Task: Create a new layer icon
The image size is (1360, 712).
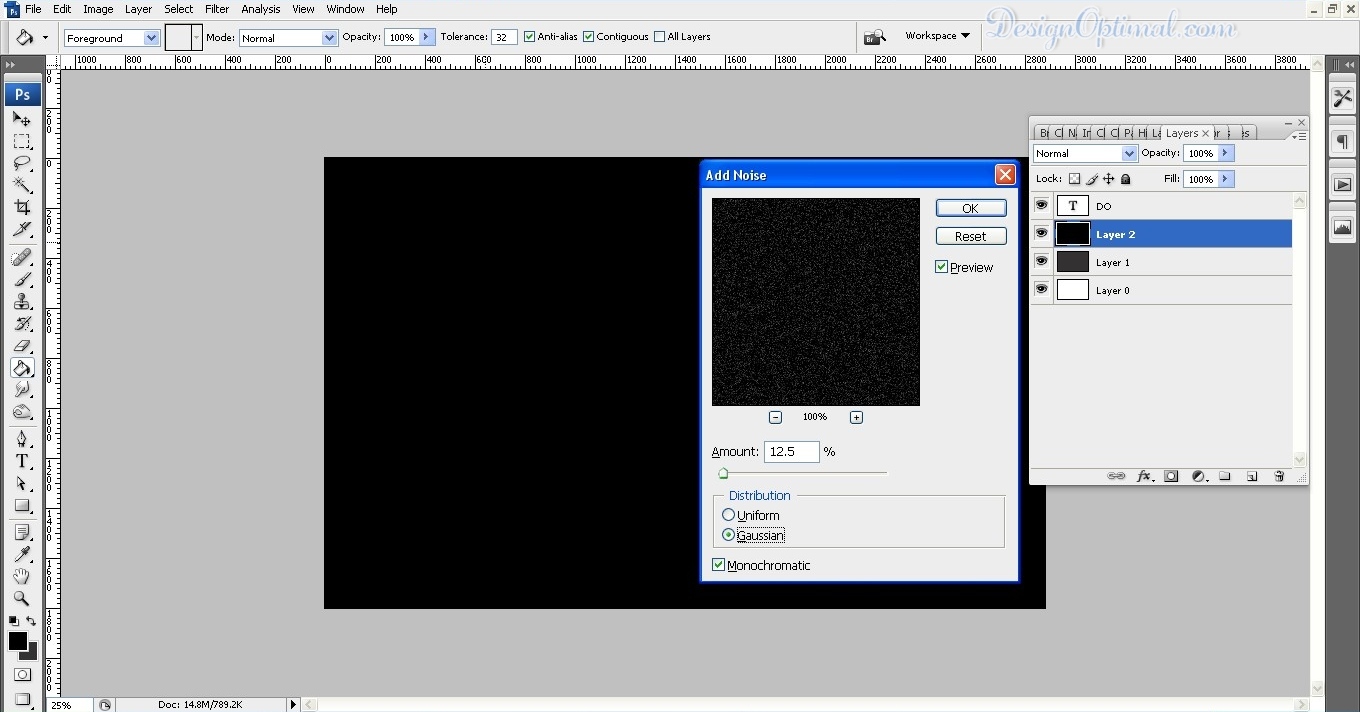Action: pyautogui.click(x=1252, y=477)
